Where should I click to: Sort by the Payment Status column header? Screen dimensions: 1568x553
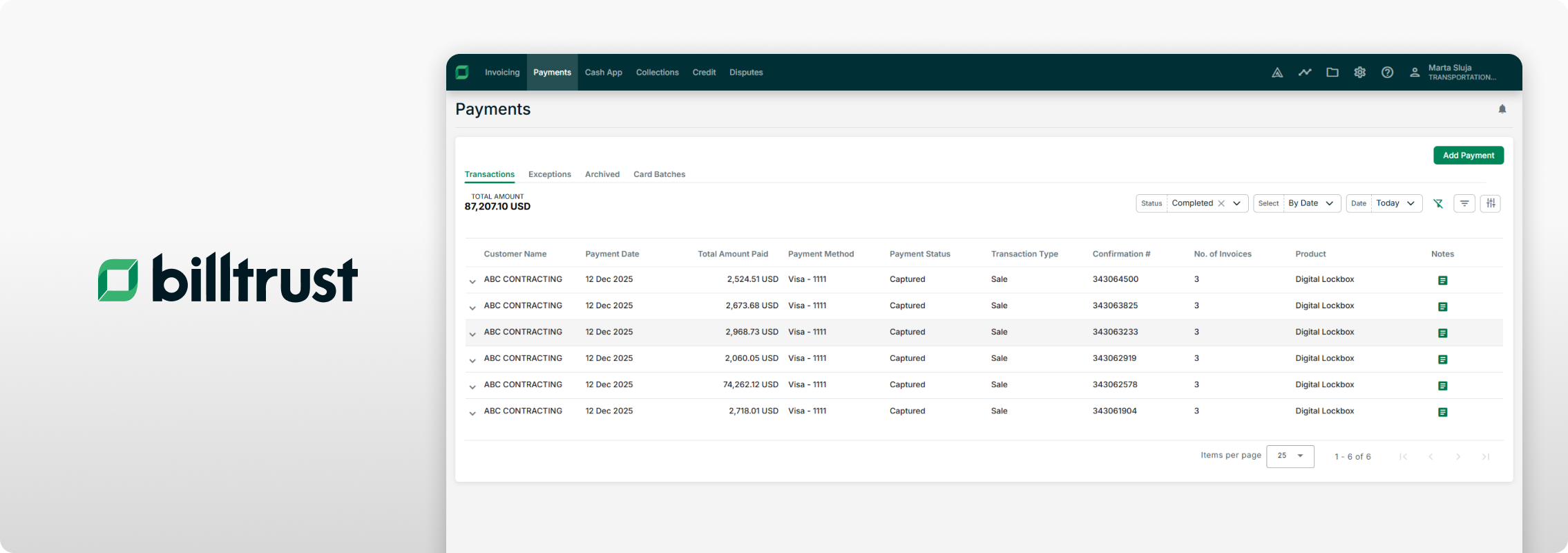920,254
